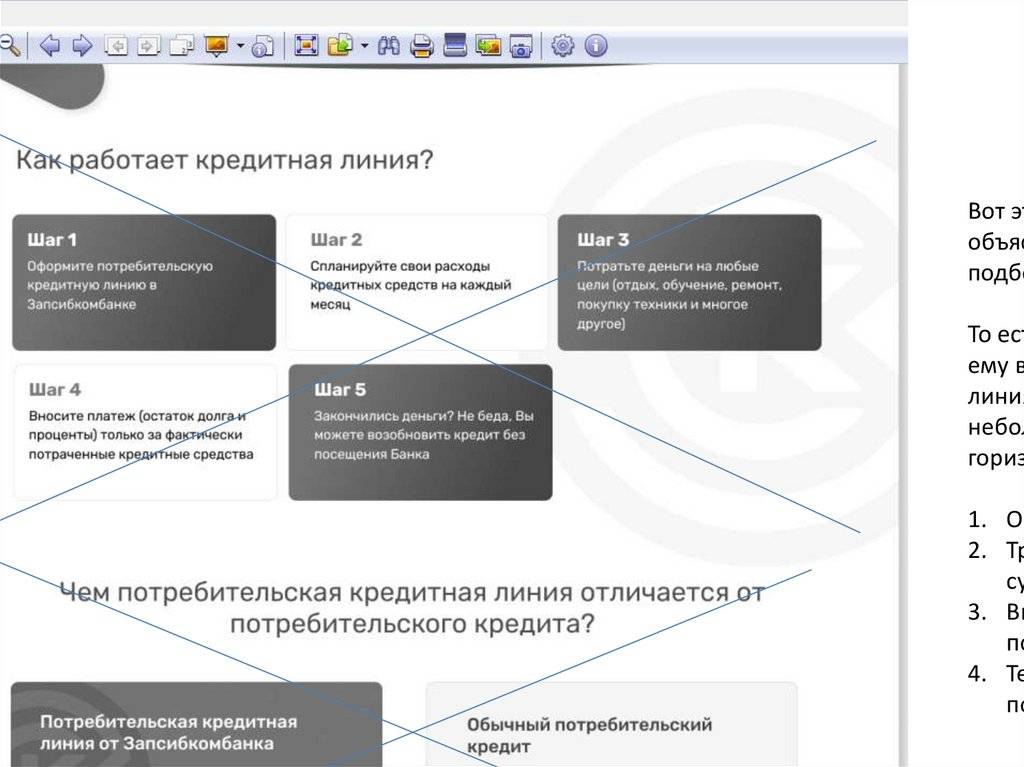This screenshot has width=1024, height=767.
Task: Click text "Оформите потребительскую кредитную линию"
Action: (120, 276)
